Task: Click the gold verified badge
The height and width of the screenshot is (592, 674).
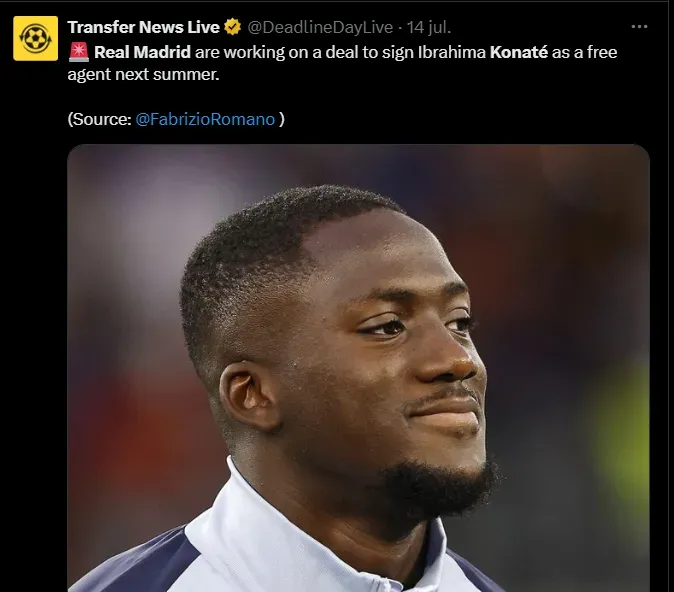Action: [x=233, y=27]
